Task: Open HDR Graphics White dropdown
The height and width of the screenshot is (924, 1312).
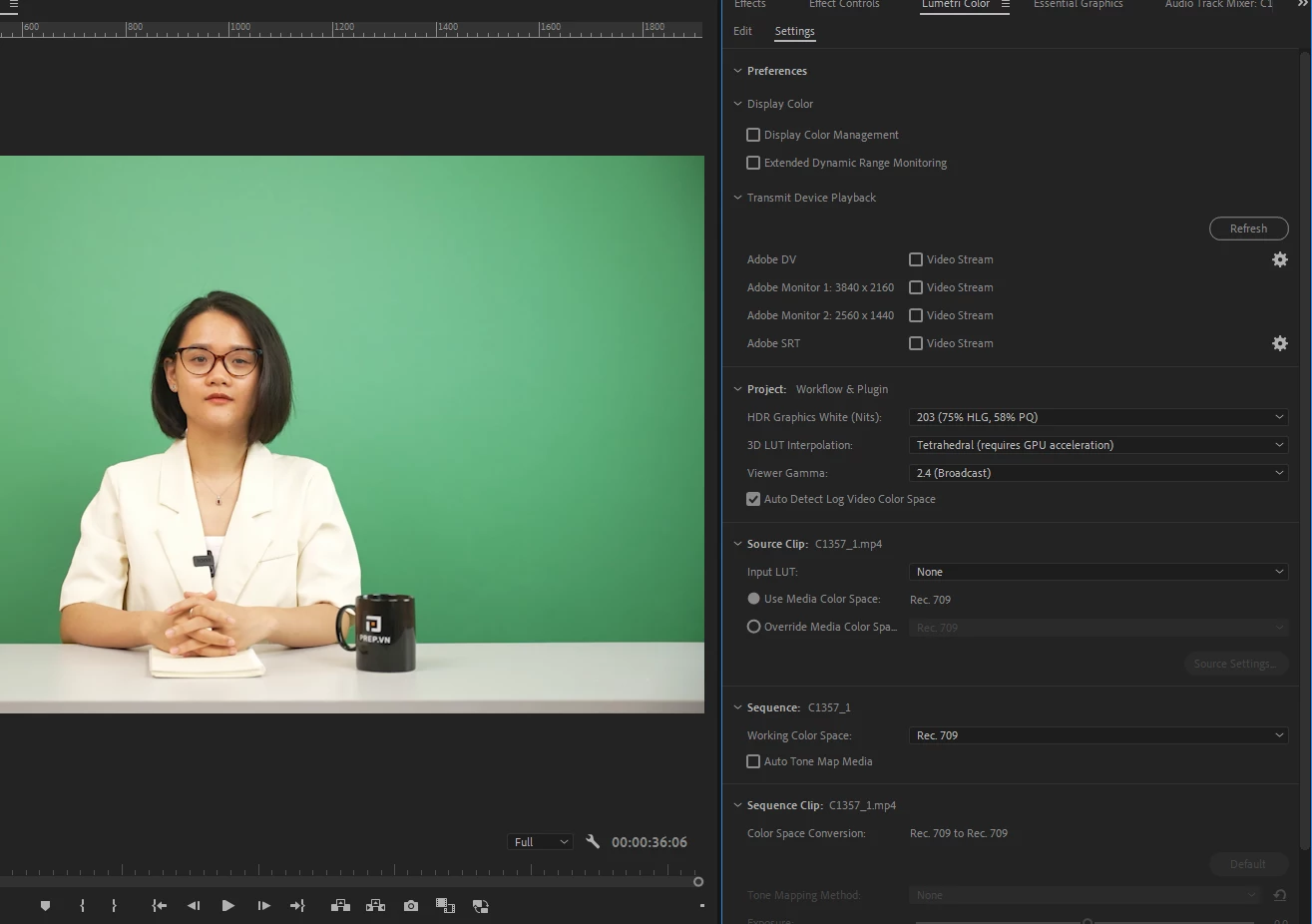Action: coord(1098,417)
